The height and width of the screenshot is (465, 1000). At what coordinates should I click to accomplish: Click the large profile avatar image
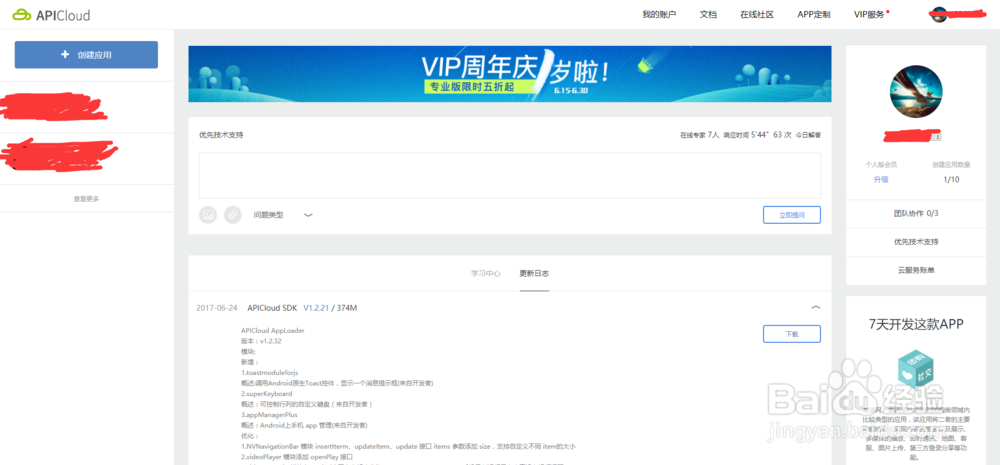coord(916,91)
